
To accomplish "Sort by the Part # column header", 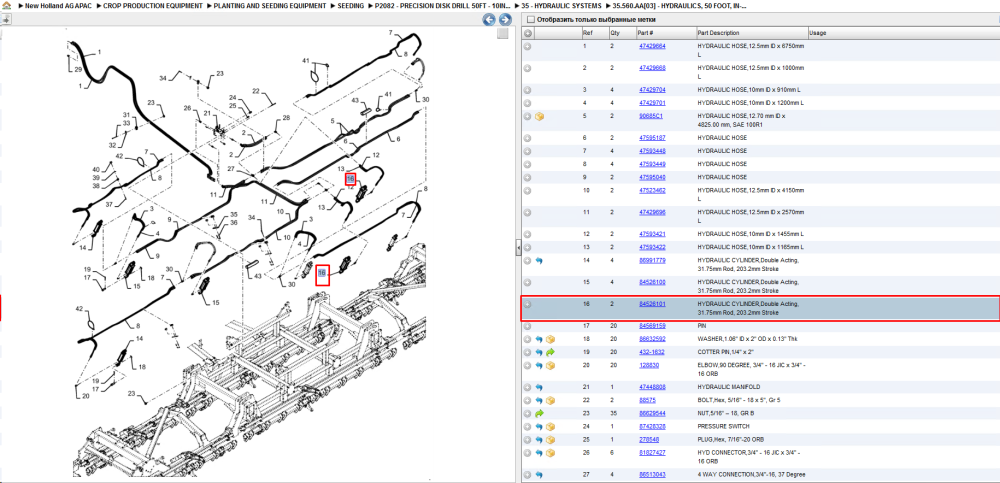I will pyautogui.click(x=665, y=33).
